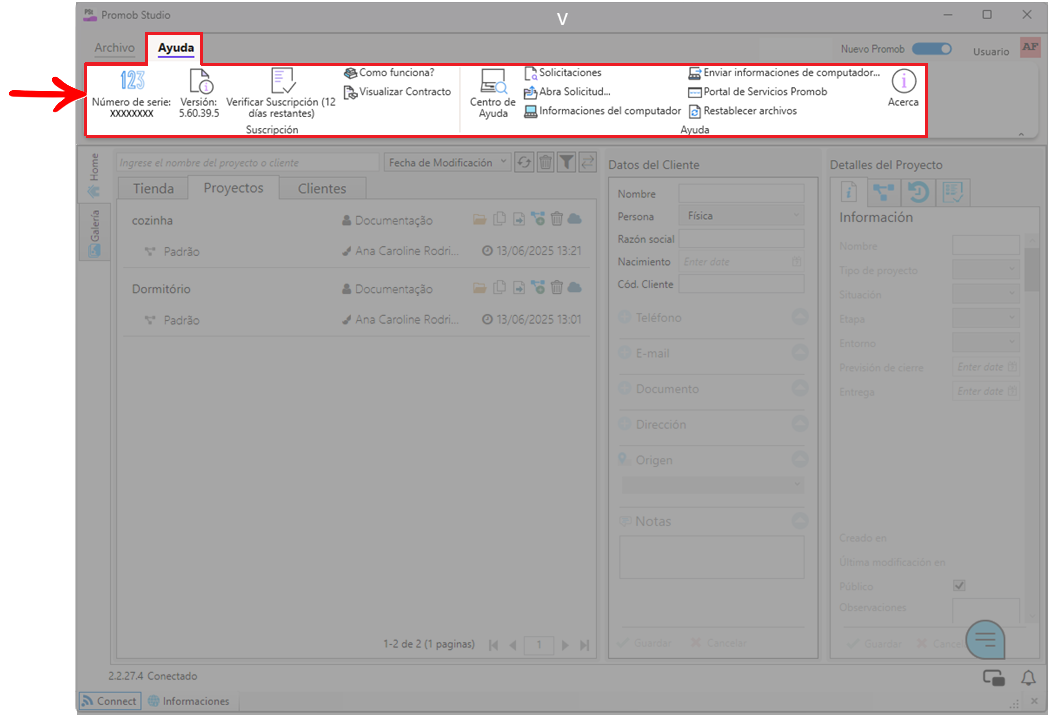
Task: Open the cozinha project folder icon
Action: 479,219
